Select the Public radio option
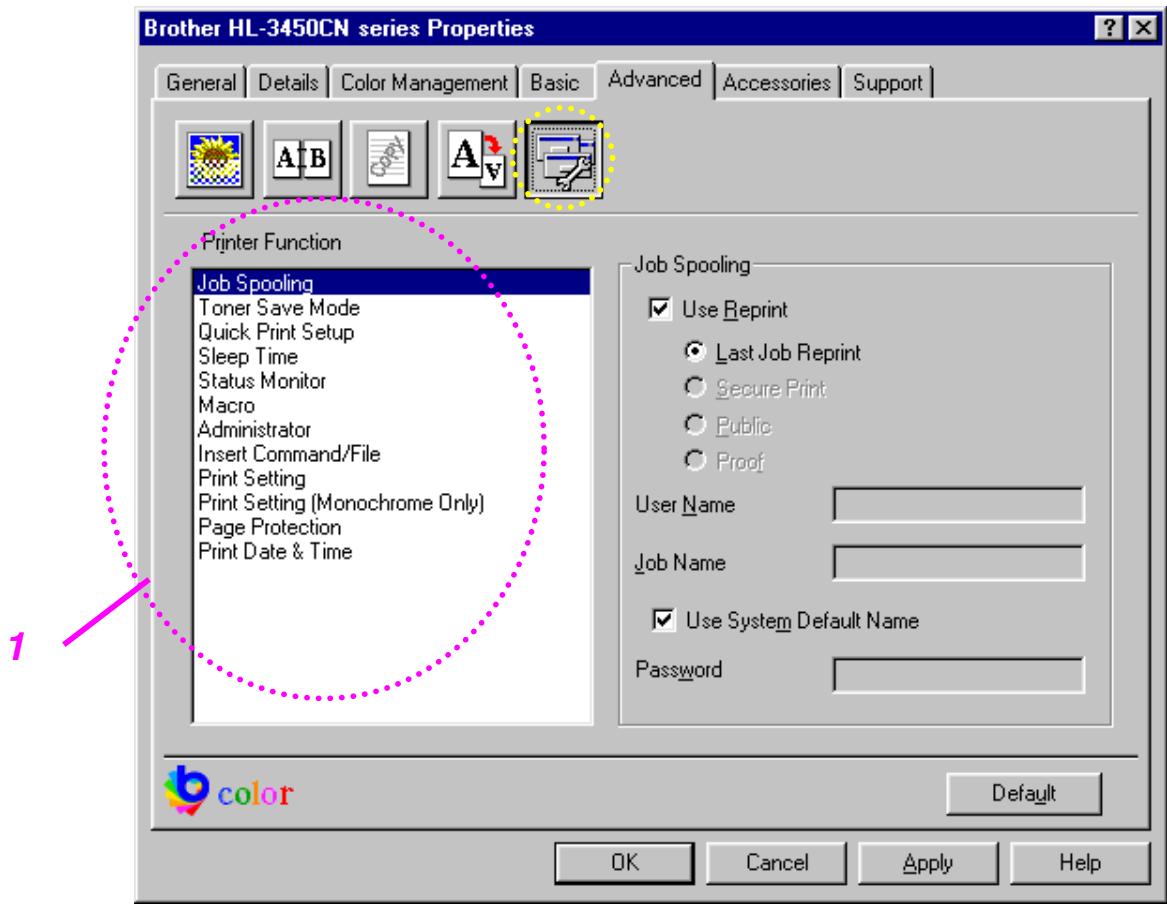The image size is (1167, 904). point(694,424)
